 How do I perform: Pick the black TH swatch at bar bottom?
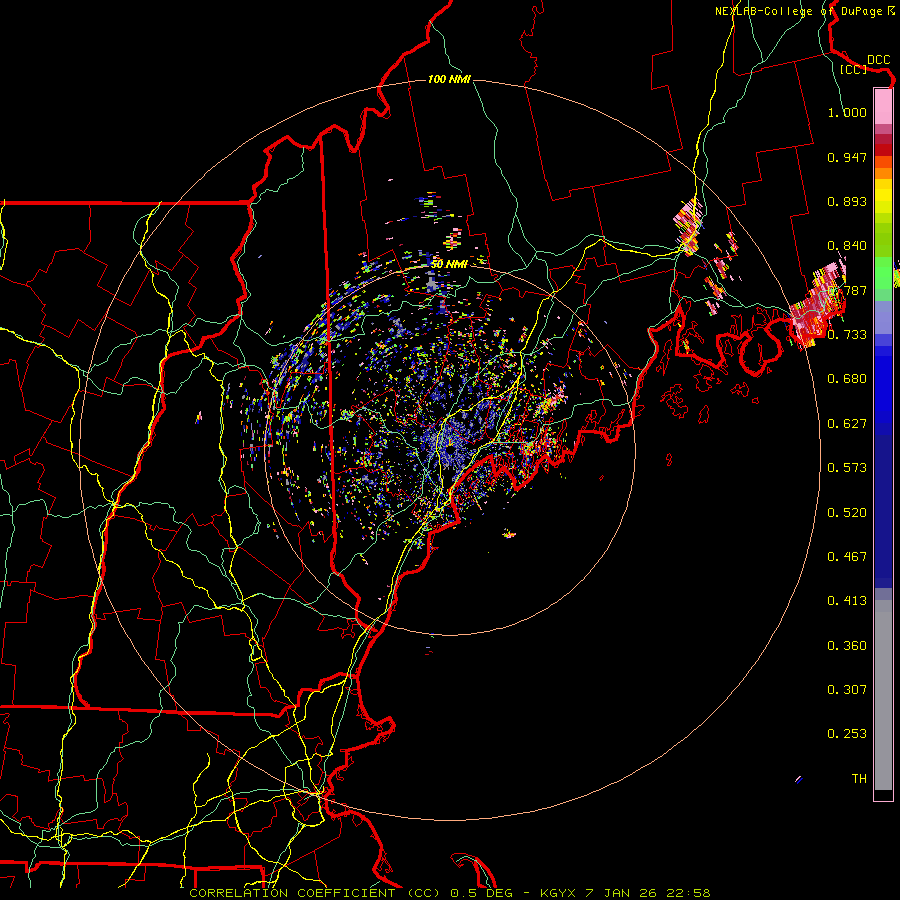883,794
